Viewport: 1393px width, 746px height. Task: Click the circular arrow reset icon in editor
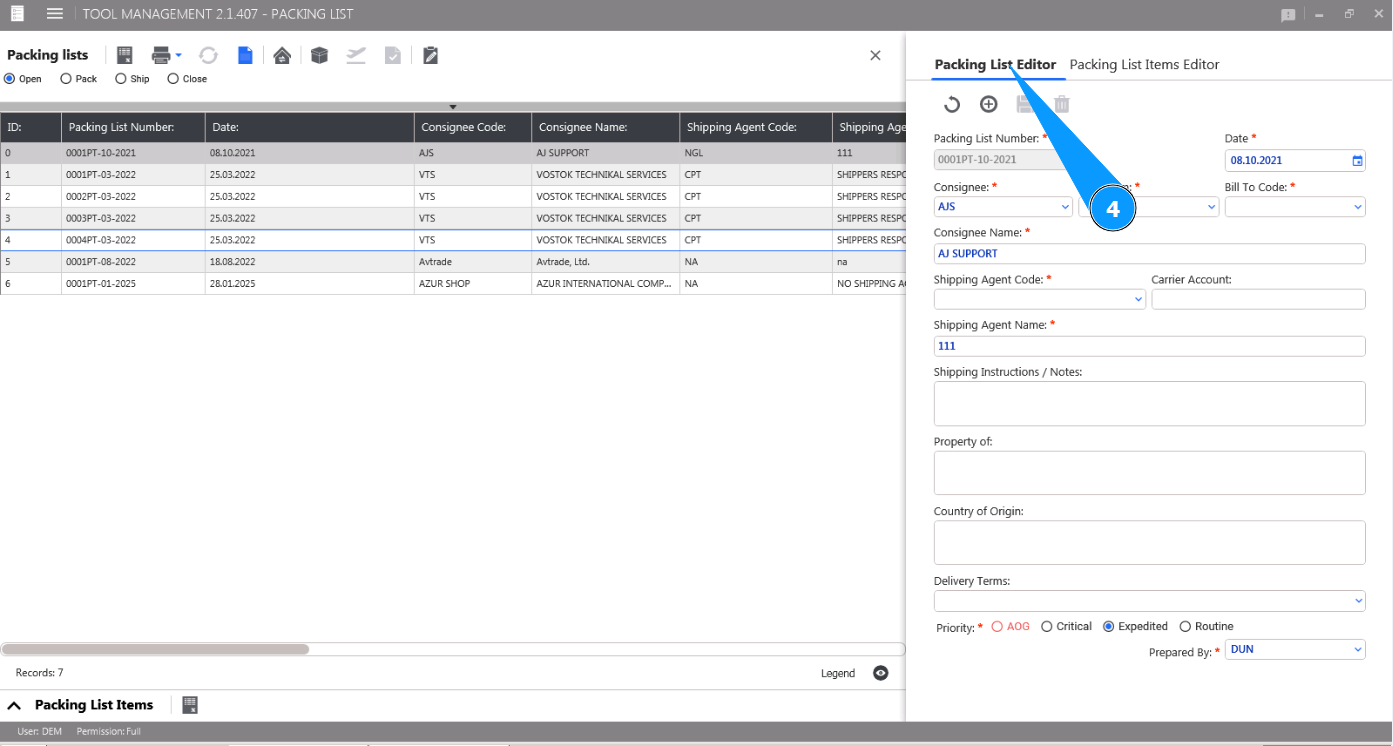[x=951, y=104]
